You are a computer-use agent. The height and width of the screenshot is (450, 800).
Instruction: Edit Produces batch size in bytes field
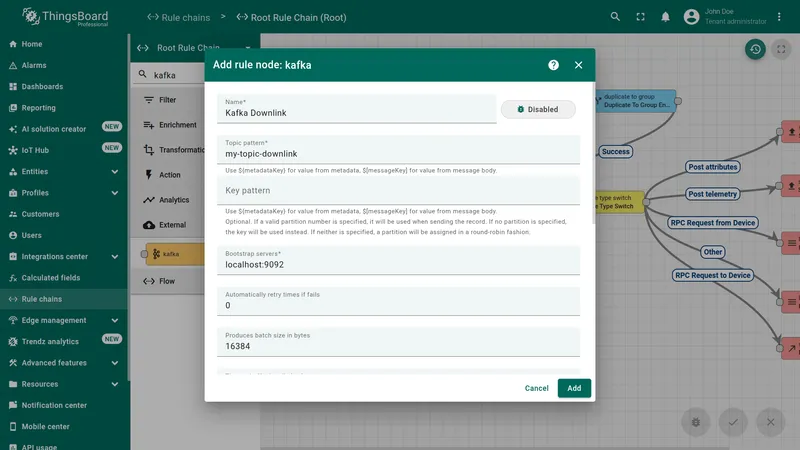pos(398,342)
